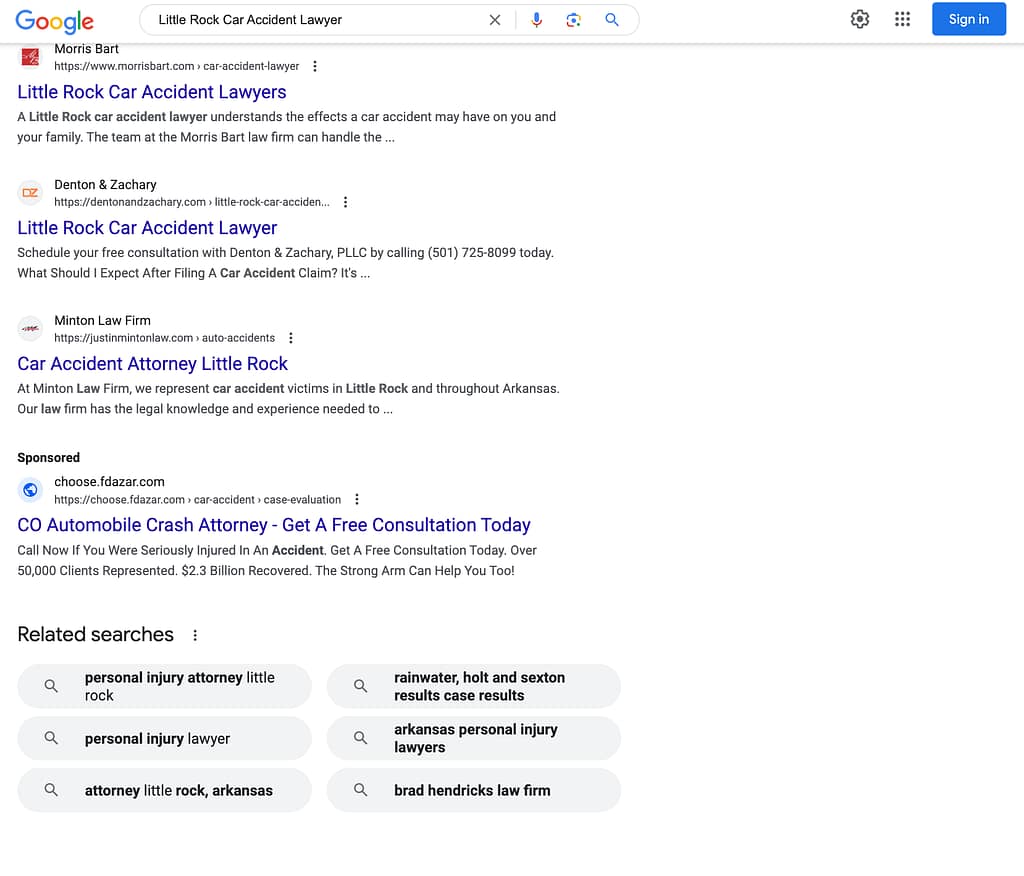1024x876 pixels.
Task: Open Related searches three-dot menu
Action: [x=195, y=635]
